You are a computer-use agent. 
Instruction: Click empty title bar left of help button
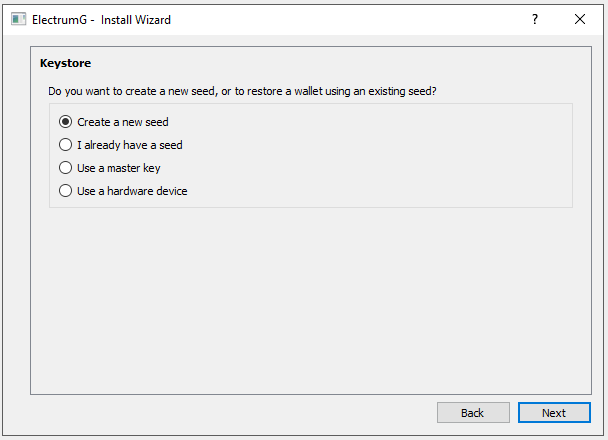[350, 19]
